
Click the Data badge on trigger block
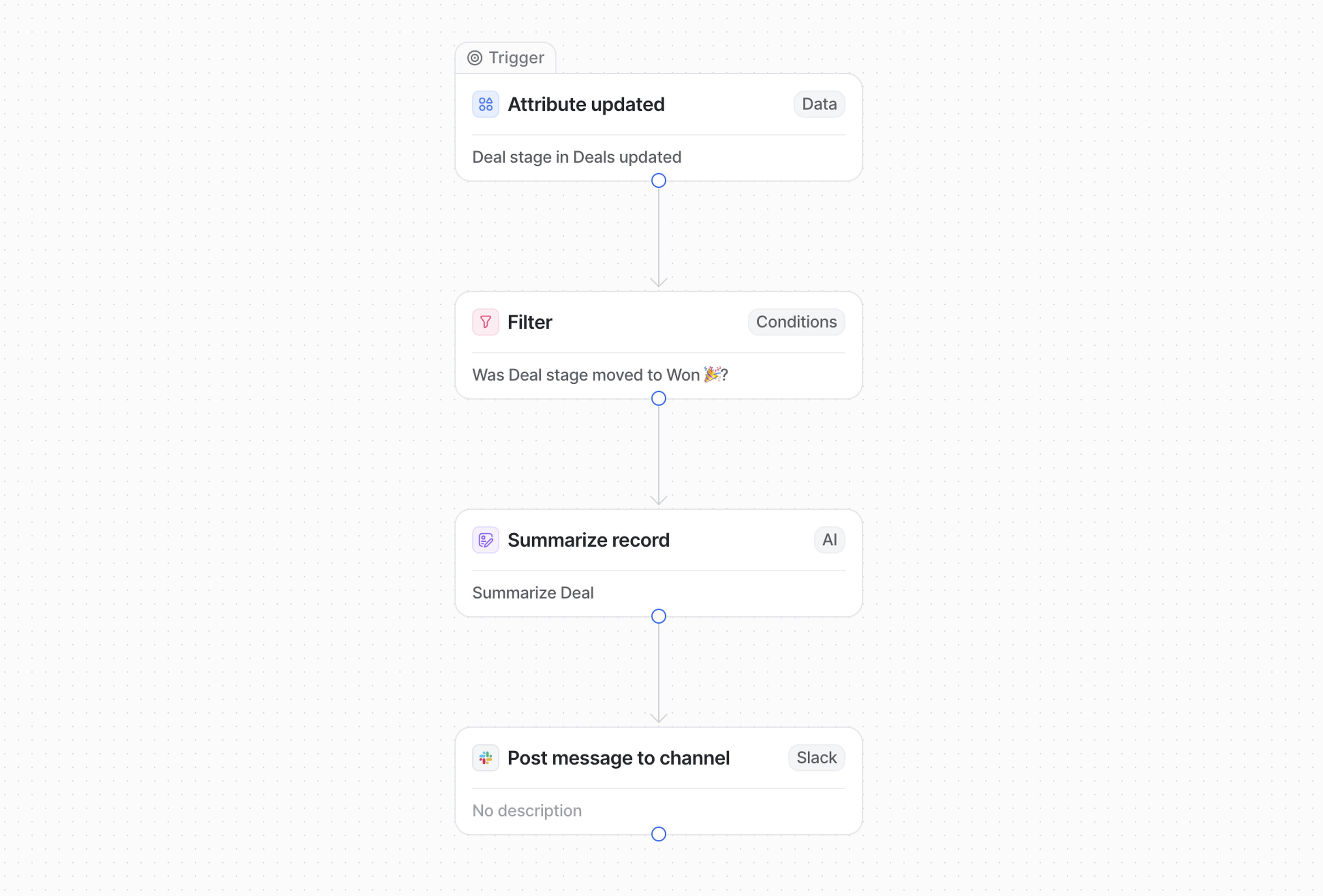click(819, 104)
